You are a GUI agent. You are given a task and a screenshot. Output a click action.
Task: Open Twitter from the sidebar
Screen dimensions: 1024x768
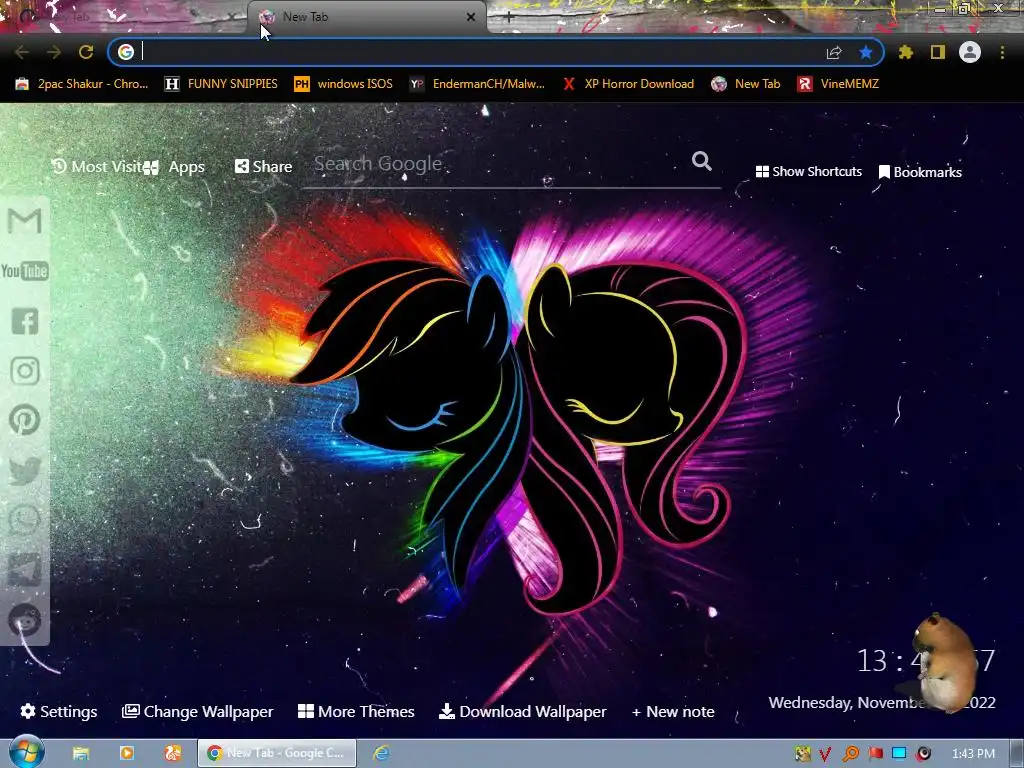(25, 470)
